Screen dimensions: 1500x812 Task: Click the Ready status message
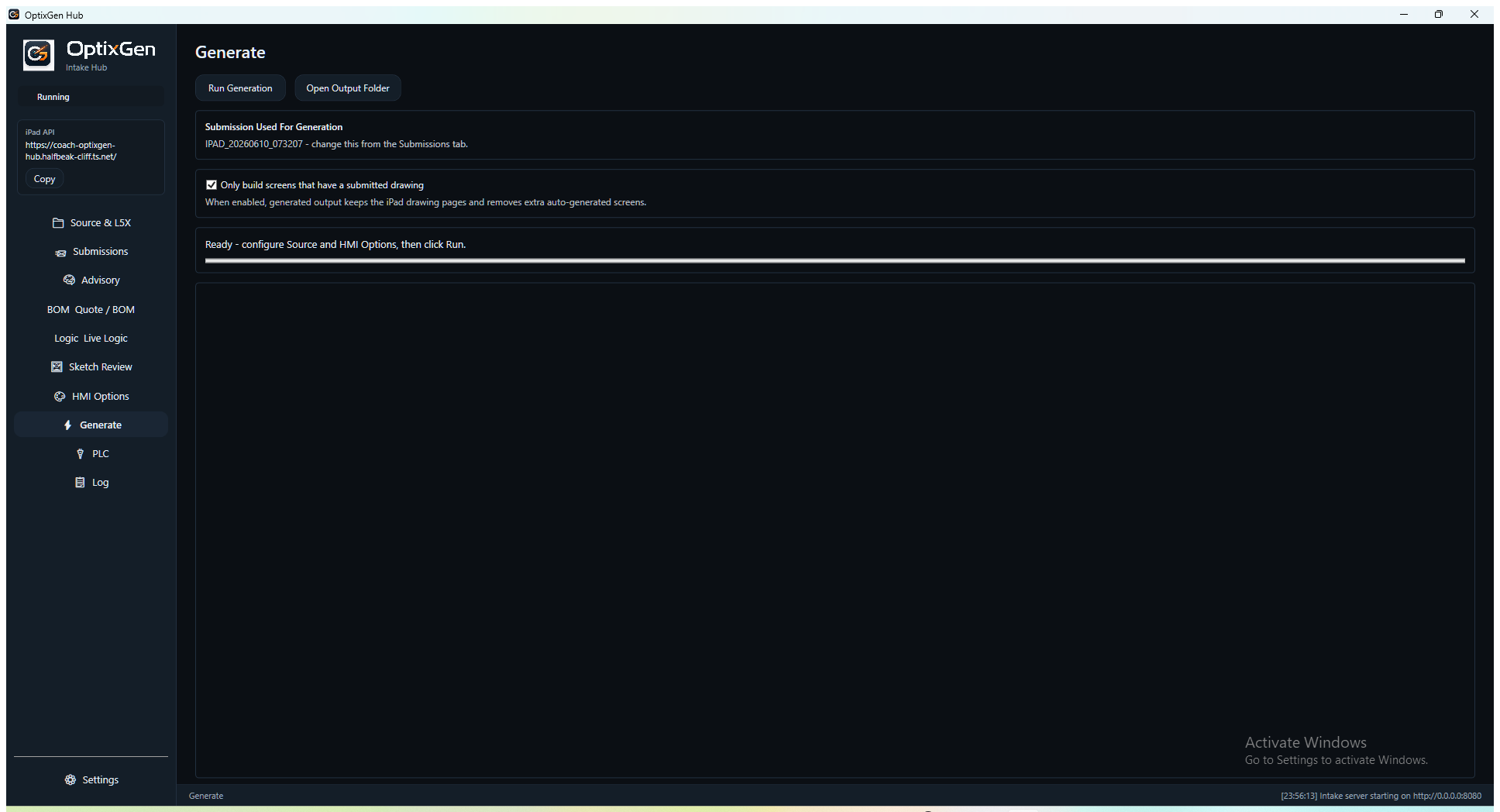[x=335, y=245]
